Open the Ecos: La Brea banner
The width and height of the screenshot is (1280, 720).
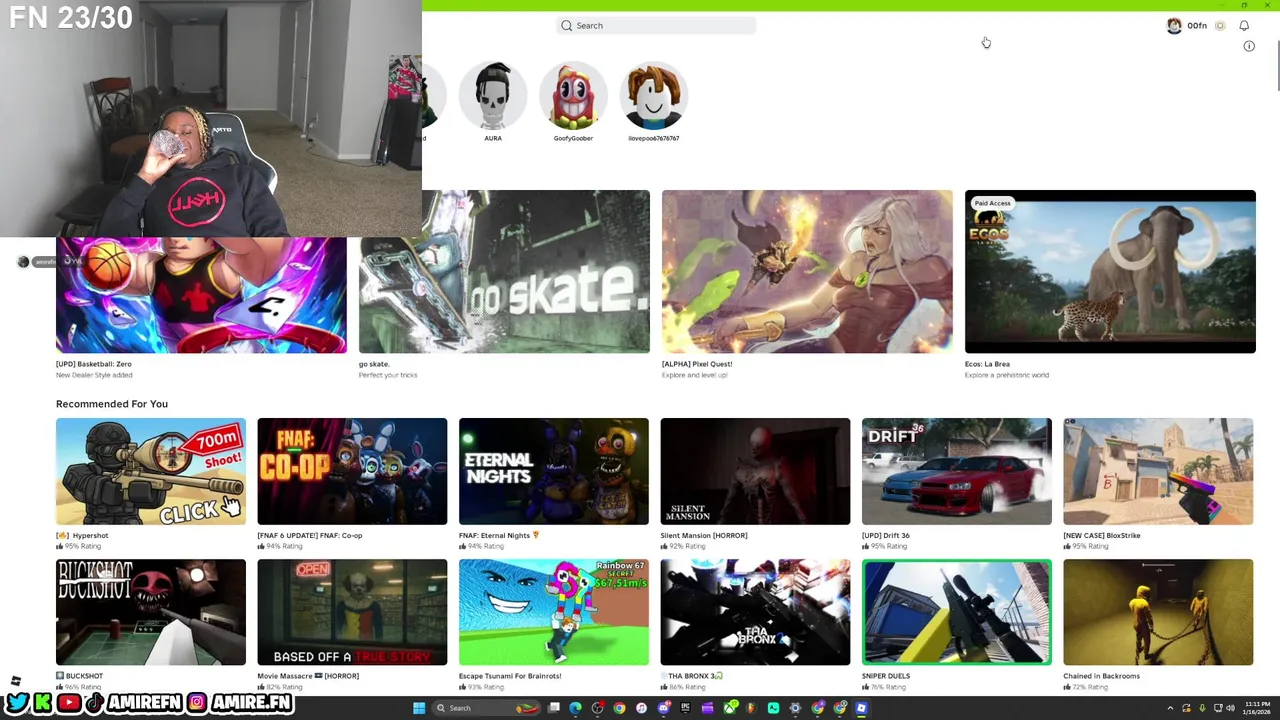(x=1110, y=271)
